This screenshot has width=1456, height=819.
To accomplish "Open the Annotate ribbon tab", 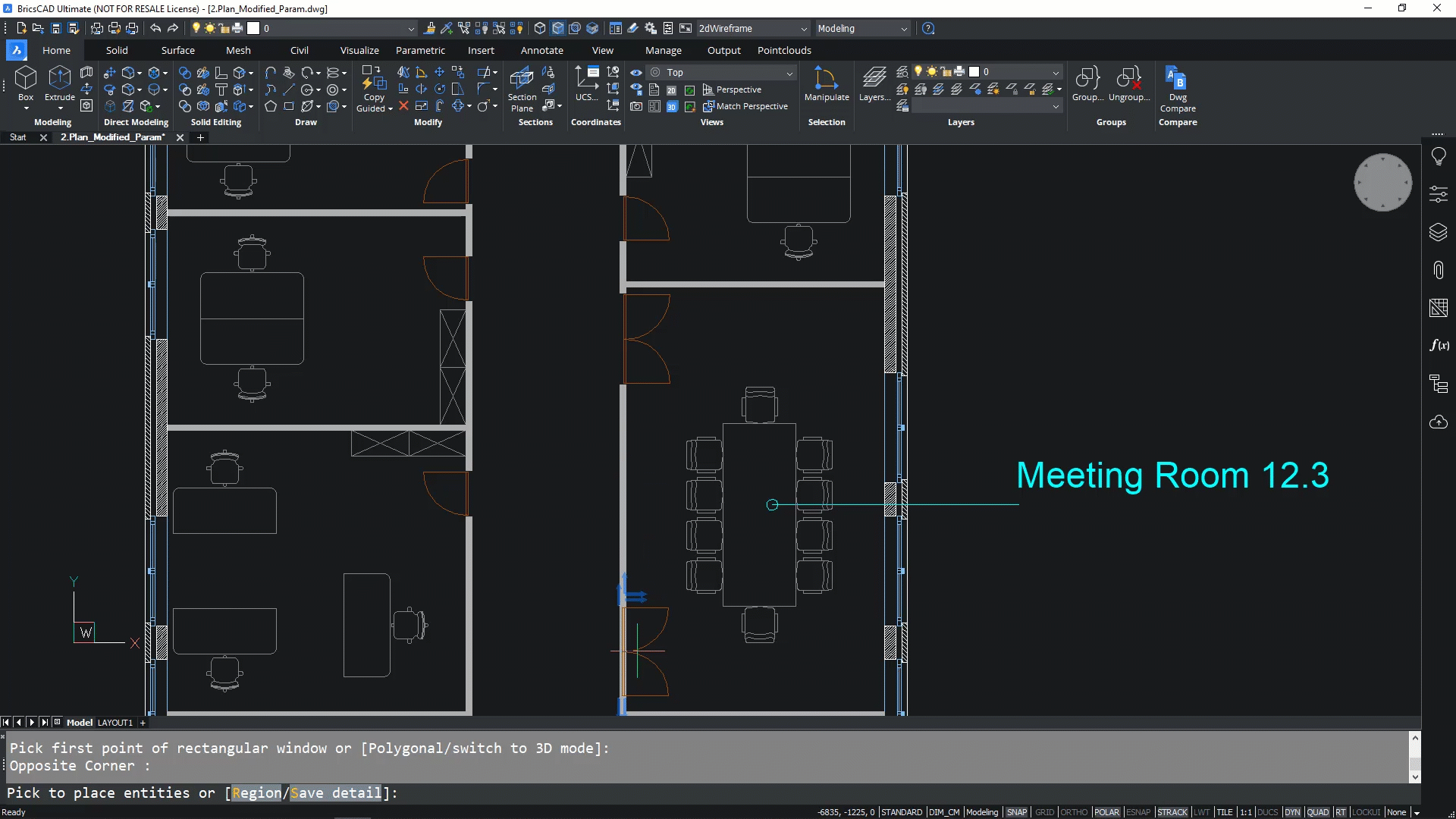I will tap(541, 50).
